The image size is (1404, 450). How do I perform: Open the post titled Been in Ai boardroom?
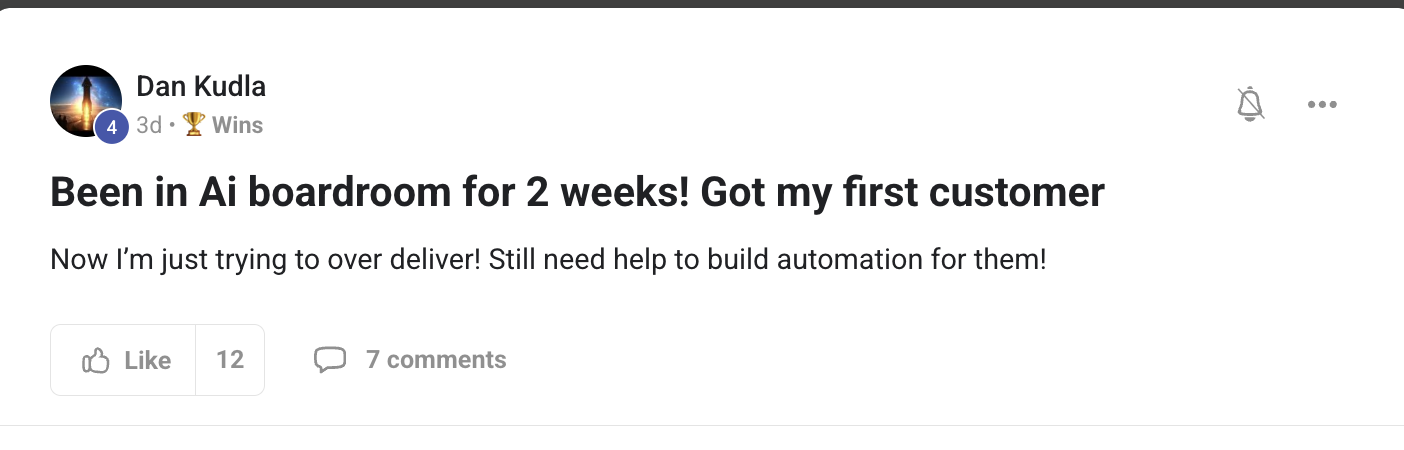pyautogui.click(x=577, y=193)
